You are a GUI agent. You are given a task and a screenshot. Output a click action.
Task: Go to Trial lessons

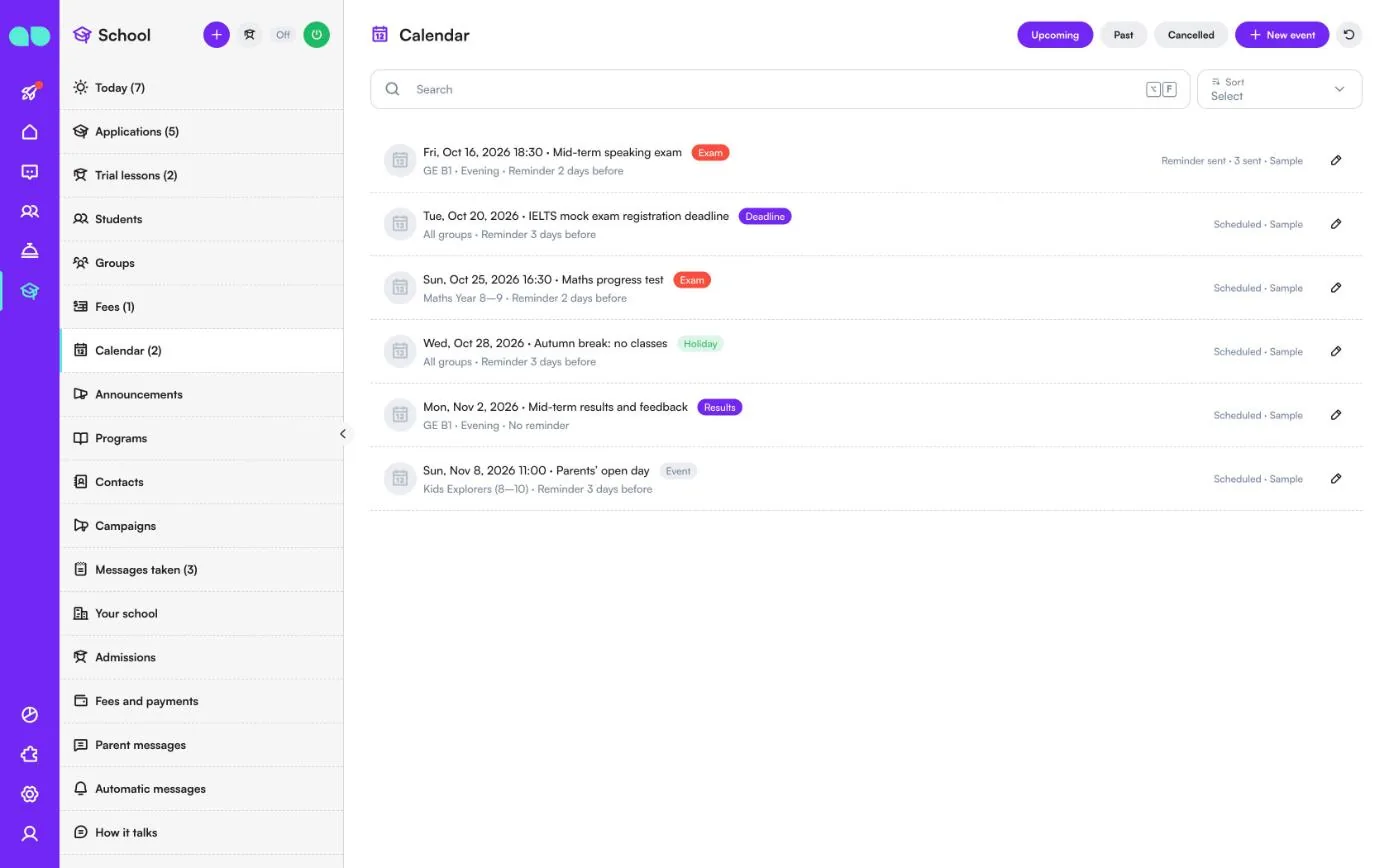tap(201, 176)
